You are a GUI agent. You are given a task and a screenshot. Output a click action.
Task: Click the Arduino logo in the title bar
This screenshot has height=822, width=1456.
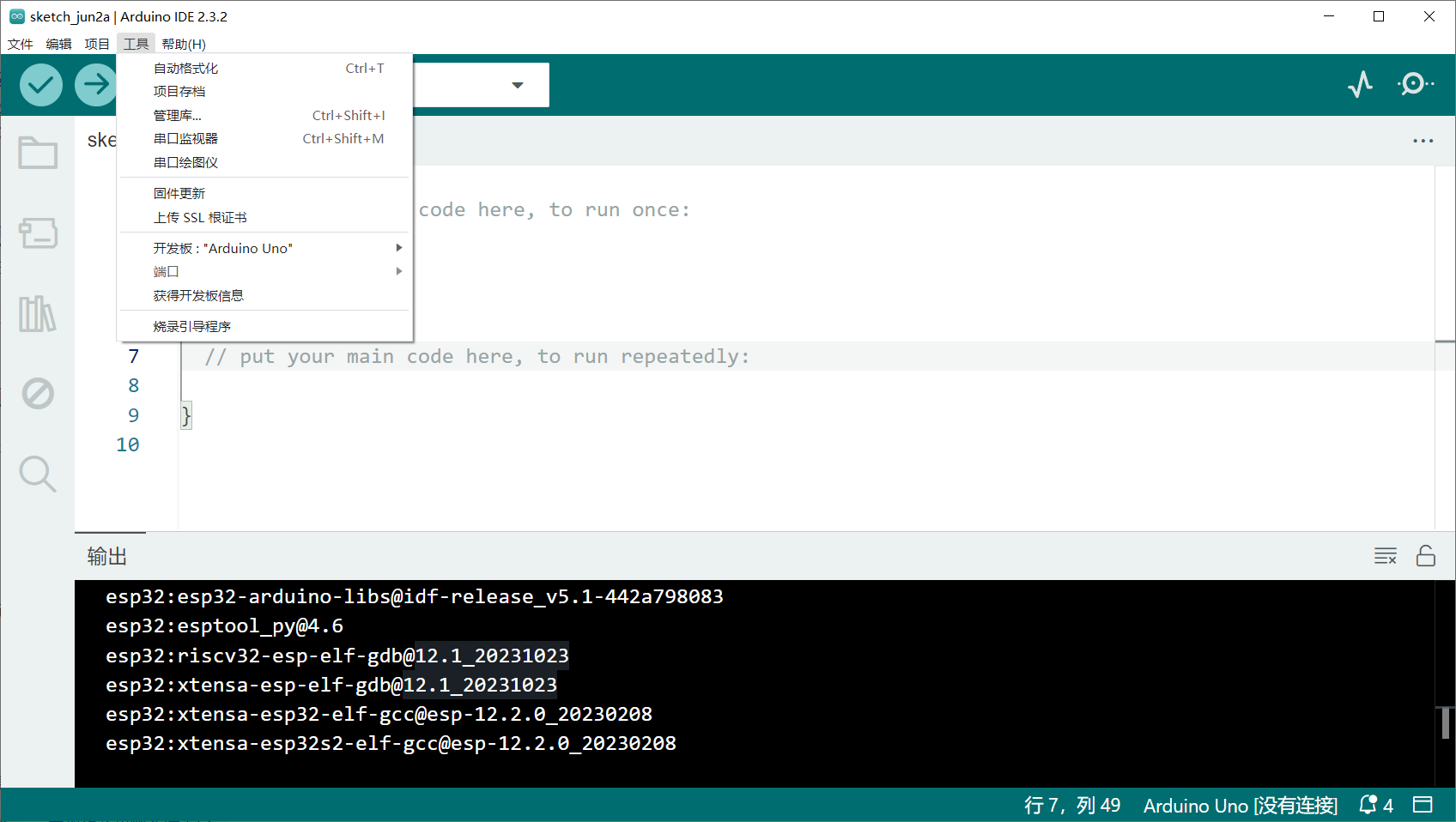coord(17,16)
